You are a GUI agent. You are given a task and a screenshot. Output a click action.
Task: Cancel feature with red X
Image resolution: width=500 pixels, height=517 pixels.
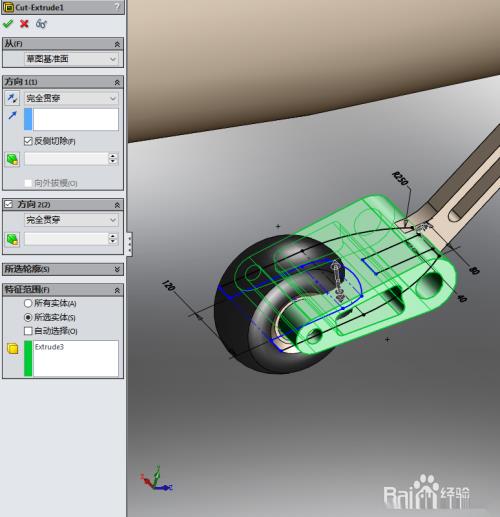24,24
